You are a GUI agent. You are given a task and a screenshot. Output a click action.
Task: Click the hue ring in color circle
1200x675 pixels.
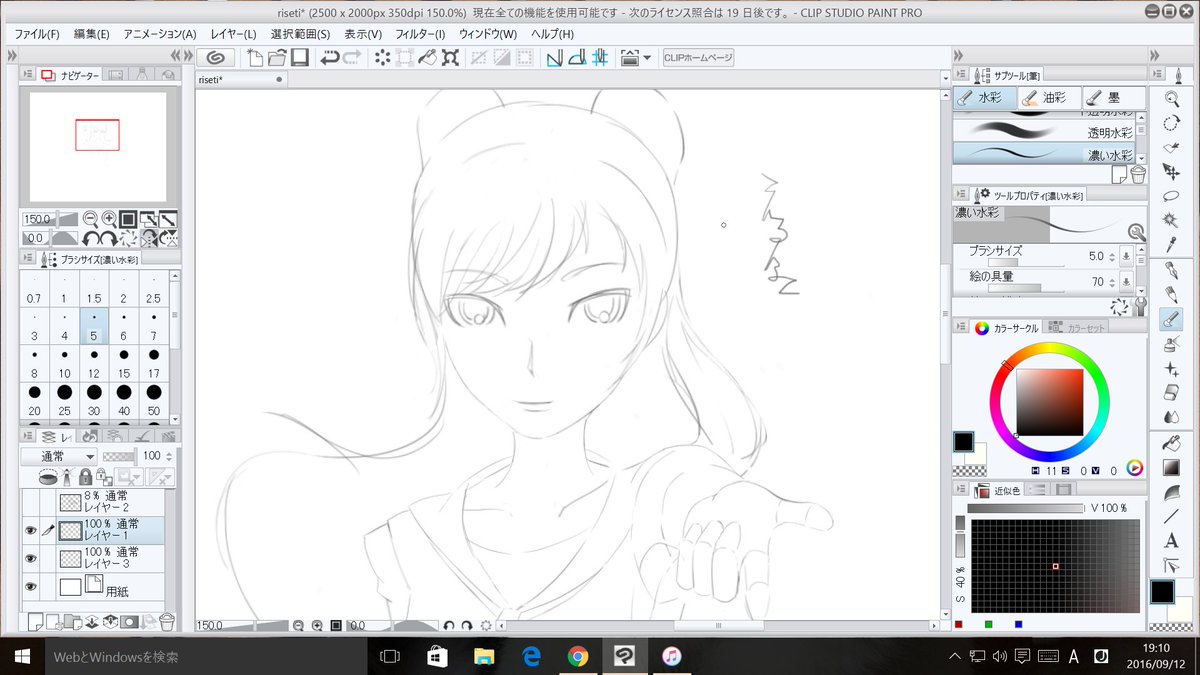[x=1050, y=350]
